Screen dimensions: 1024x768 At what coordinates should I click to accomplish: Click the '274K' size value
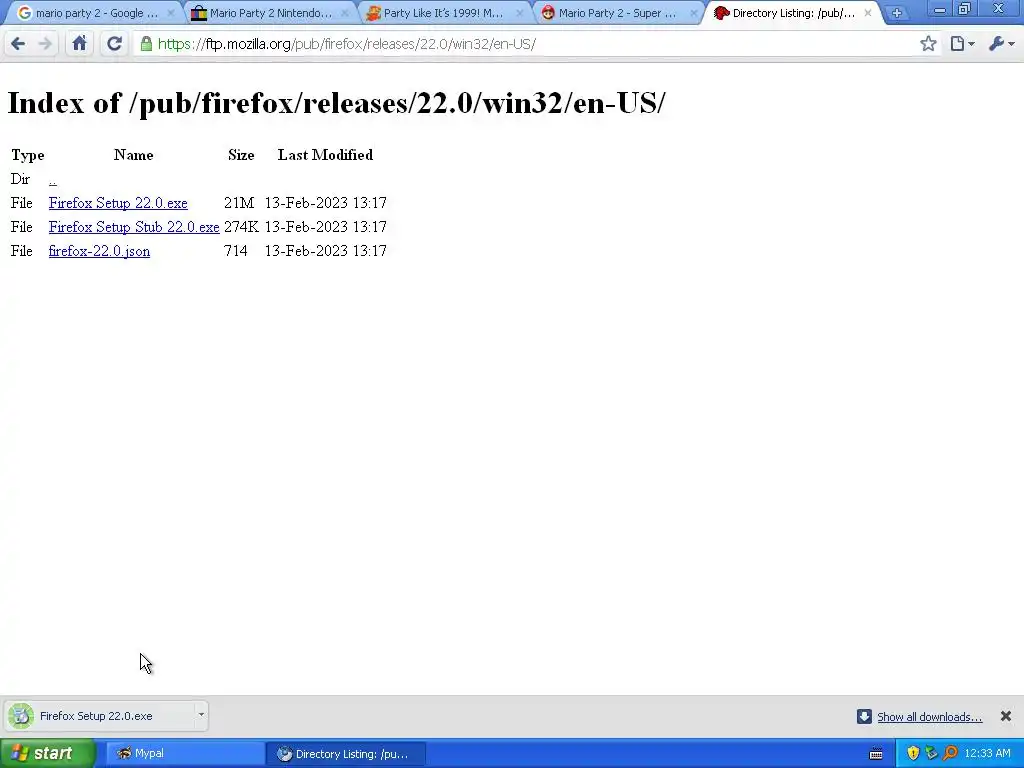[x=241, y=227]
